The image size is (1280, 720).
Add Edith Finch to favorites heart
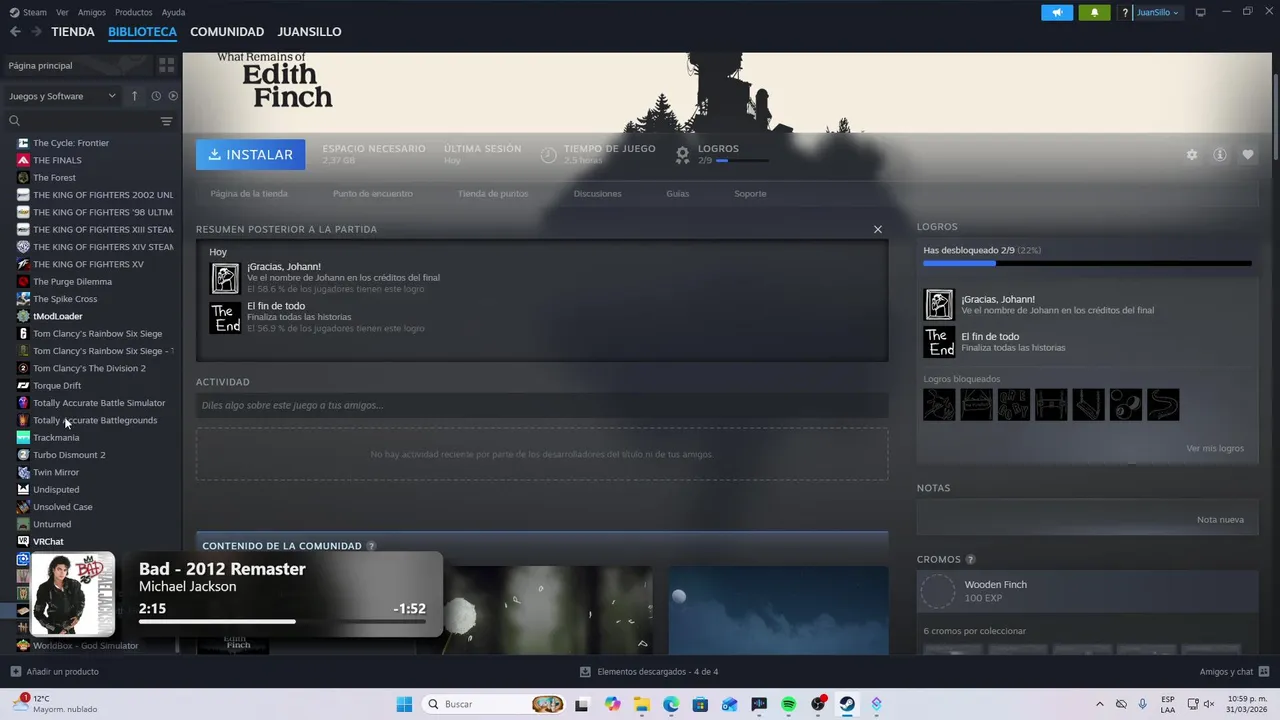1248,155
